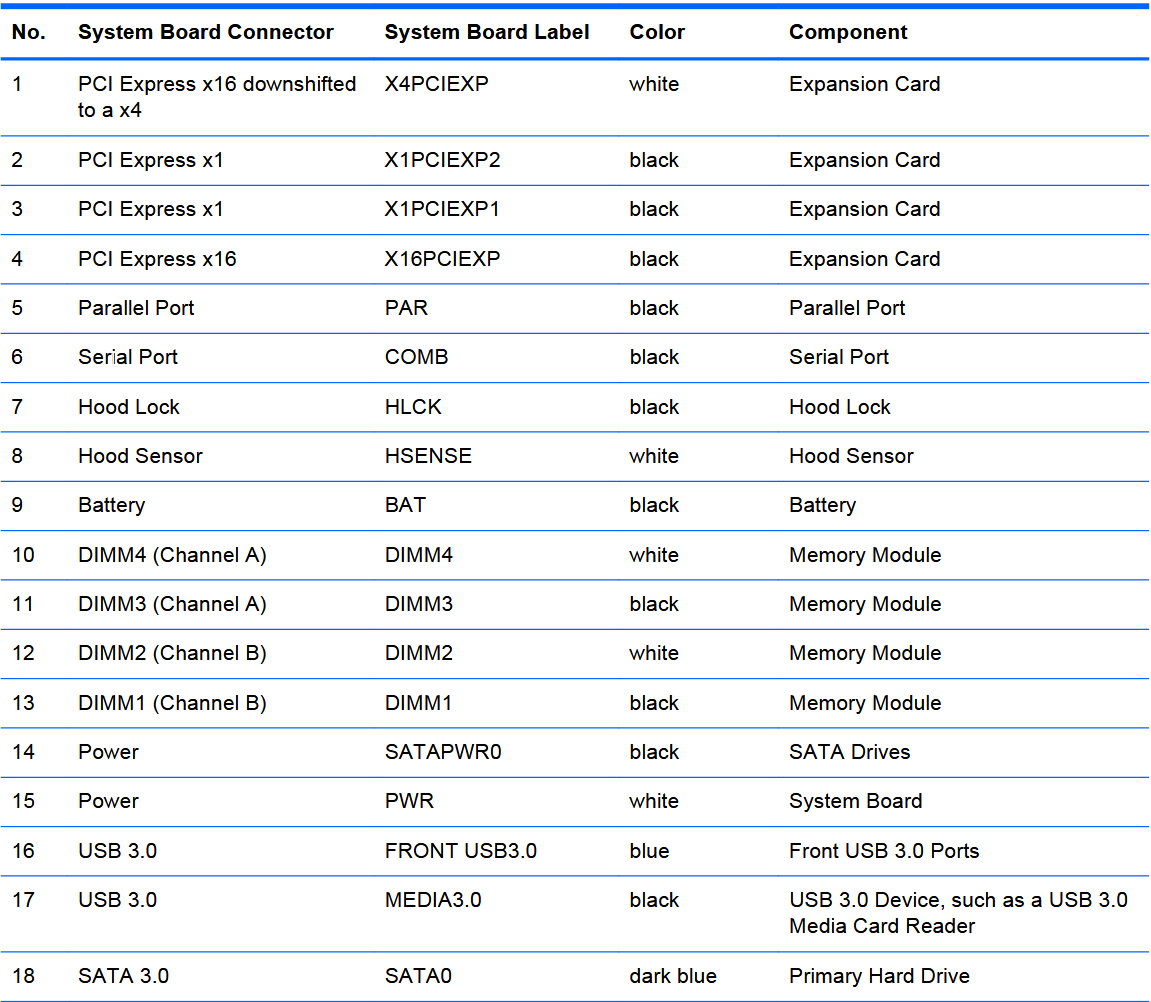1151x1002 pixels.
Task: Click 'Front USB 3.0 Ports' component cell
Action: coord(884,852)
